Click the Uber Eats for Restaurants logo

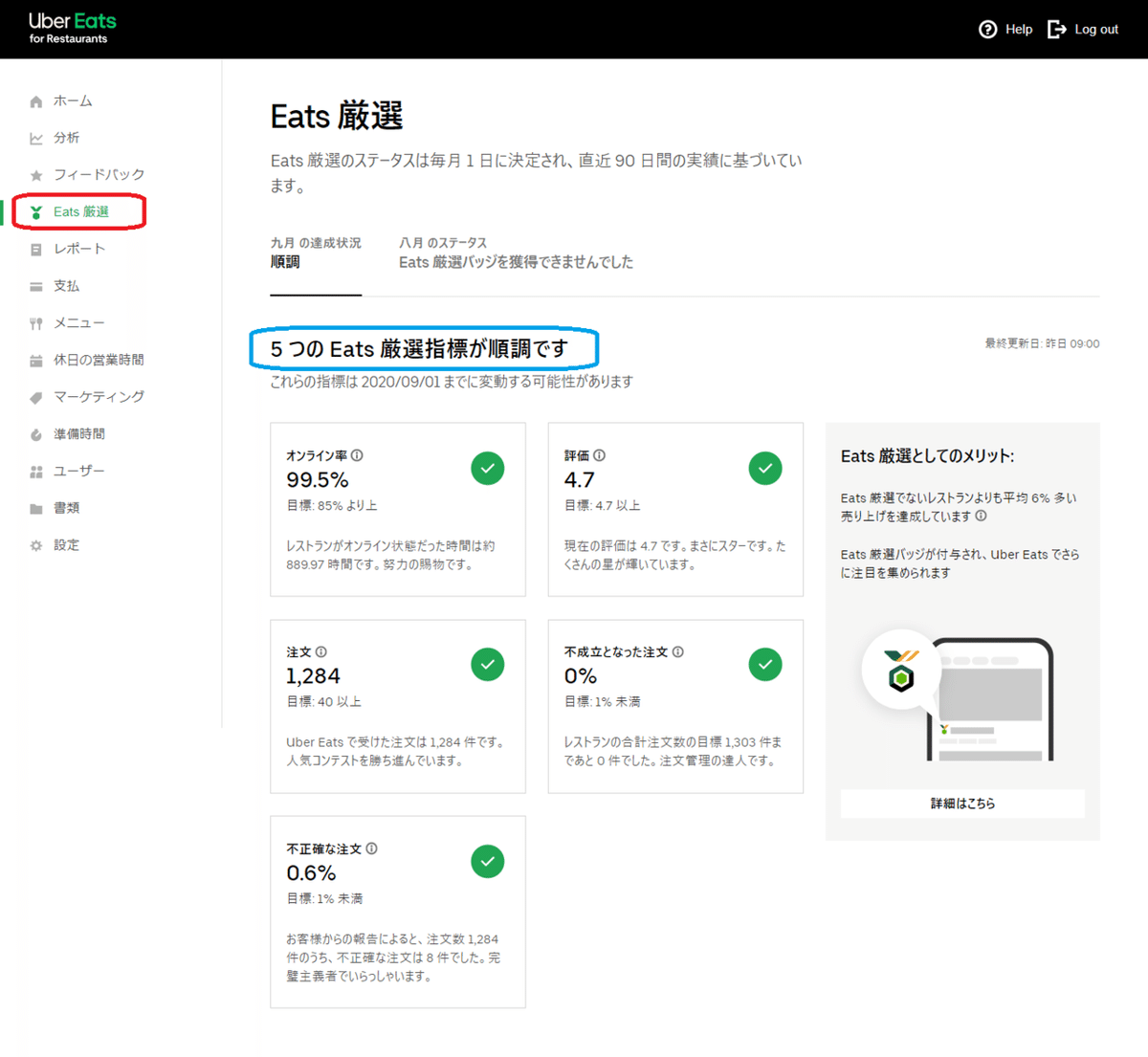point(69,29)
